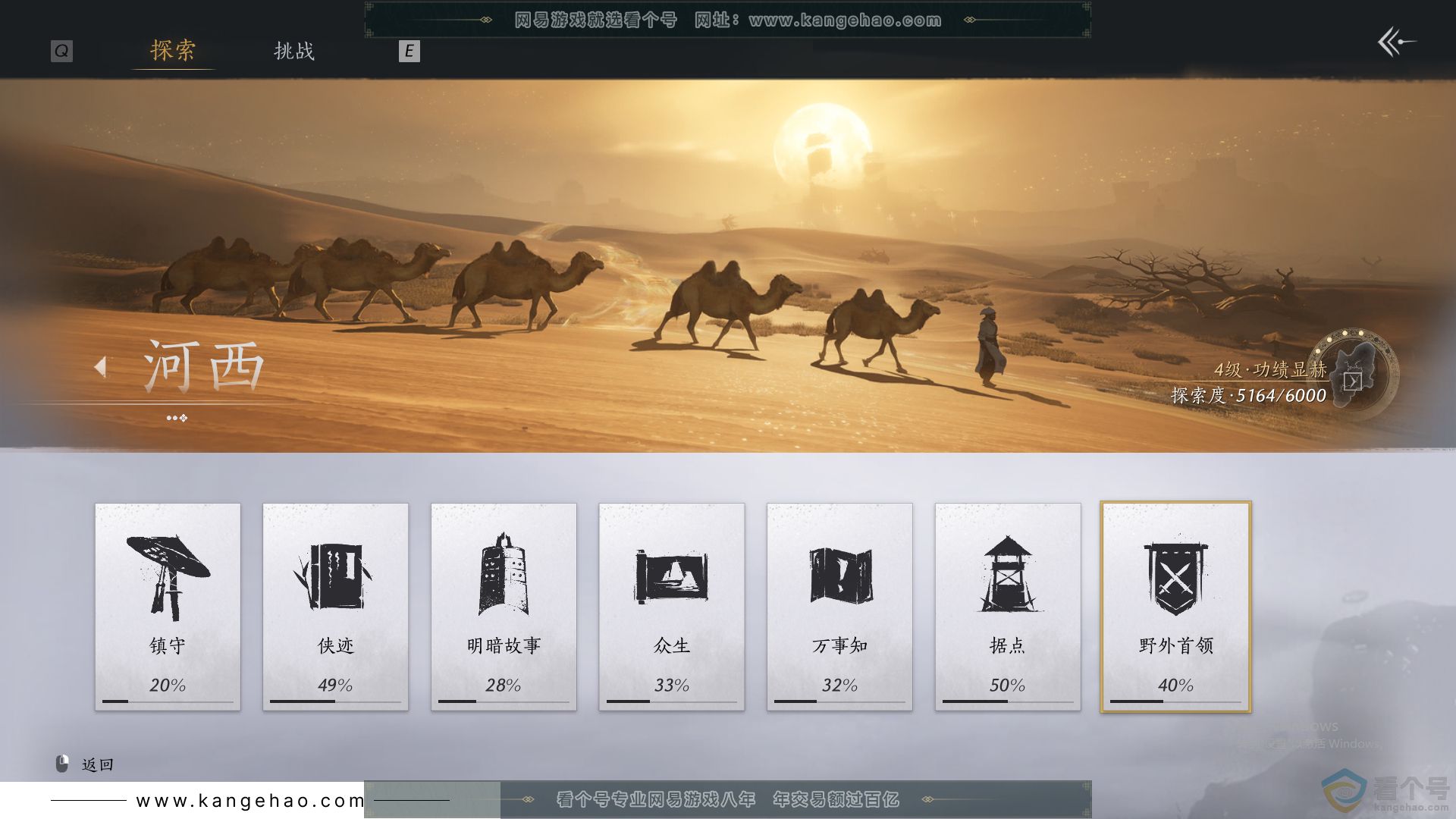Image resolution: width=1456 pixels, height=819 pixels.
Task: Open the 明暗故事 card label
Action: (504, 645)
